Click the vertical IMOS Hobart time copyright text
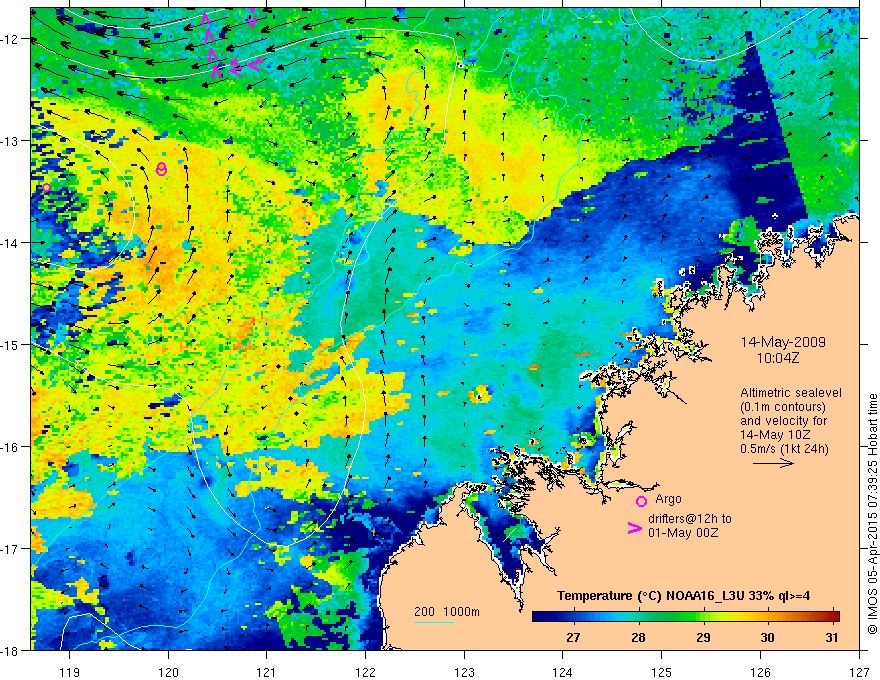 coord(872,514)
